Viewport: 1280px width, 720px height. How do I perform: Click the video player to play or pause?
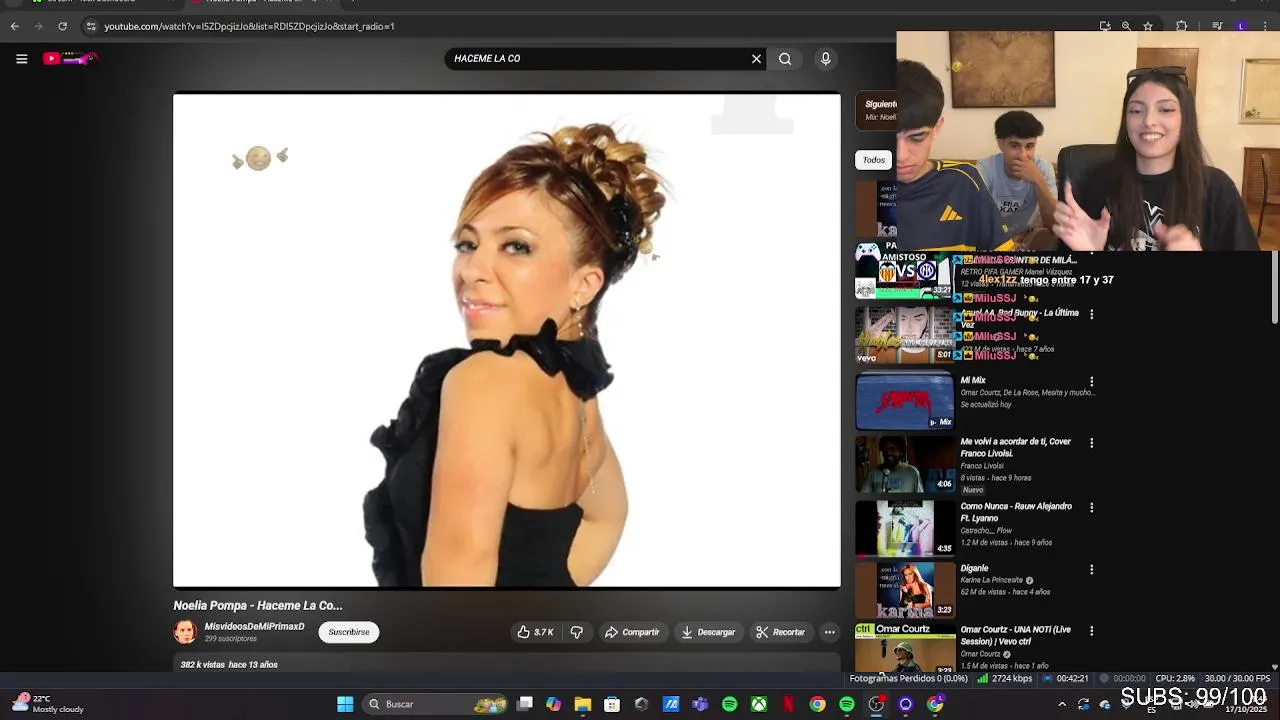click(x=507, y=341)
